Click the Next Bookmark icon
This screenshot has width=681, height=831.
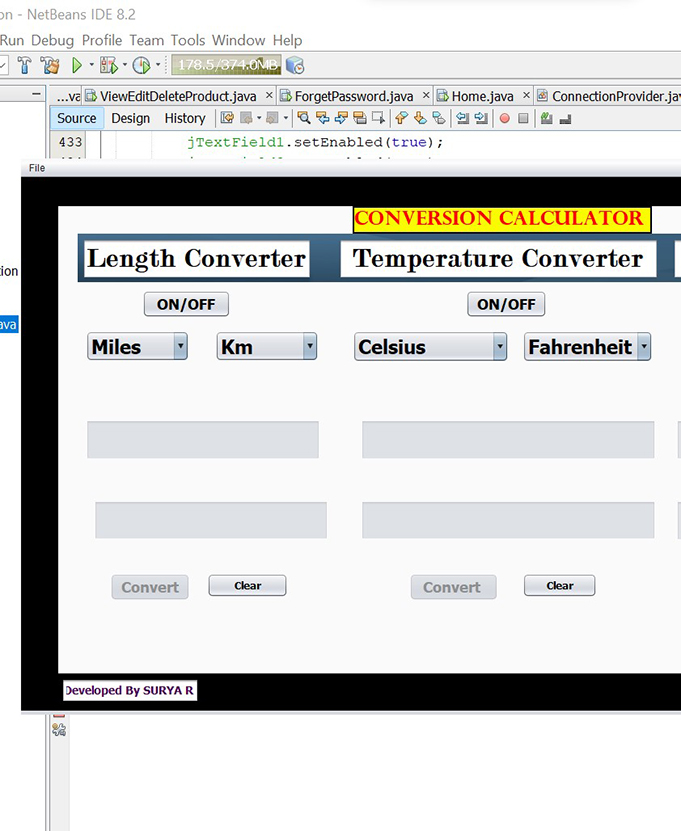click(x=420, y=118)
